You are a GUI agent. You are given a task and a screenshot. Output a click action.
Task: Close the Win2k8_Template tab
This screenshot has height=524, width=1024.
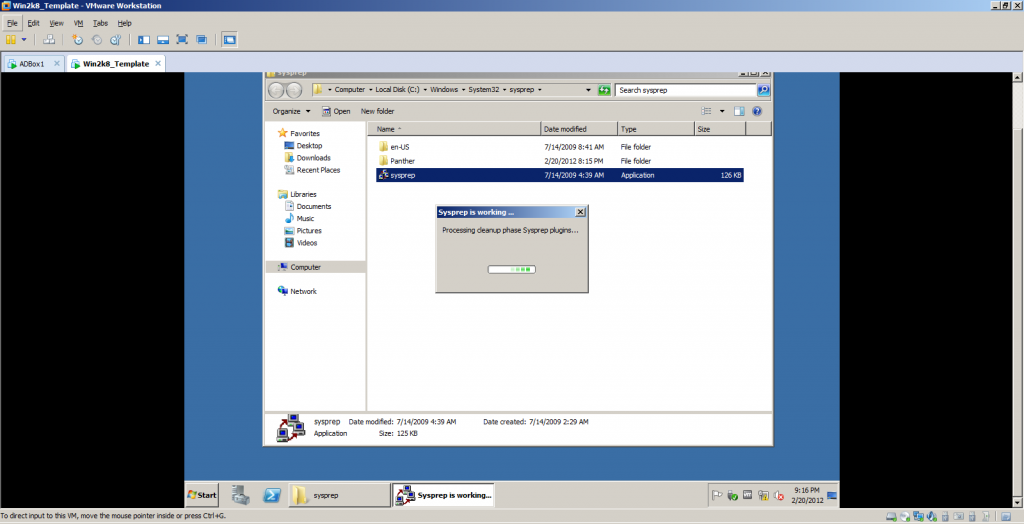click(x=157, y=63)
